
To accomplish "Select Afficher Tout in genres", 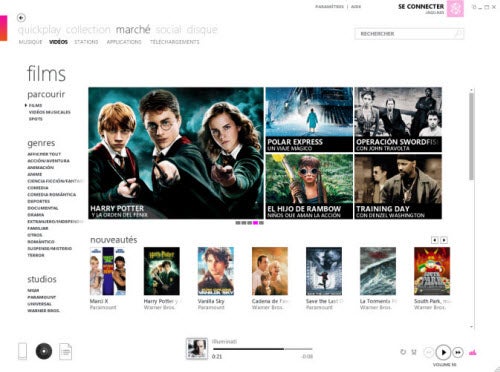I will [x=44, y=154].
